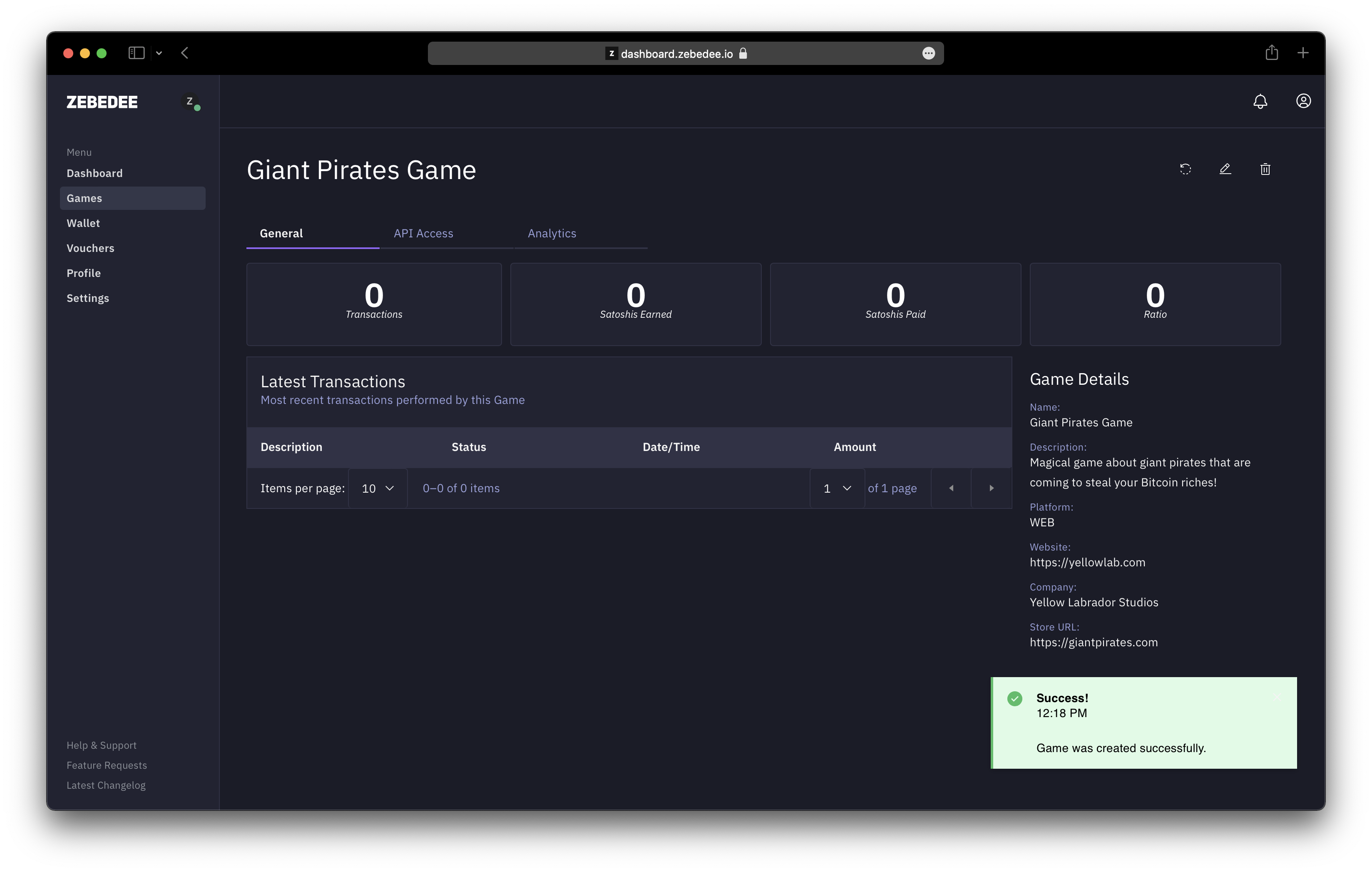Go to previous transactions page arrow
Screen dimensions: 1372x872
(x=951, y=488)
